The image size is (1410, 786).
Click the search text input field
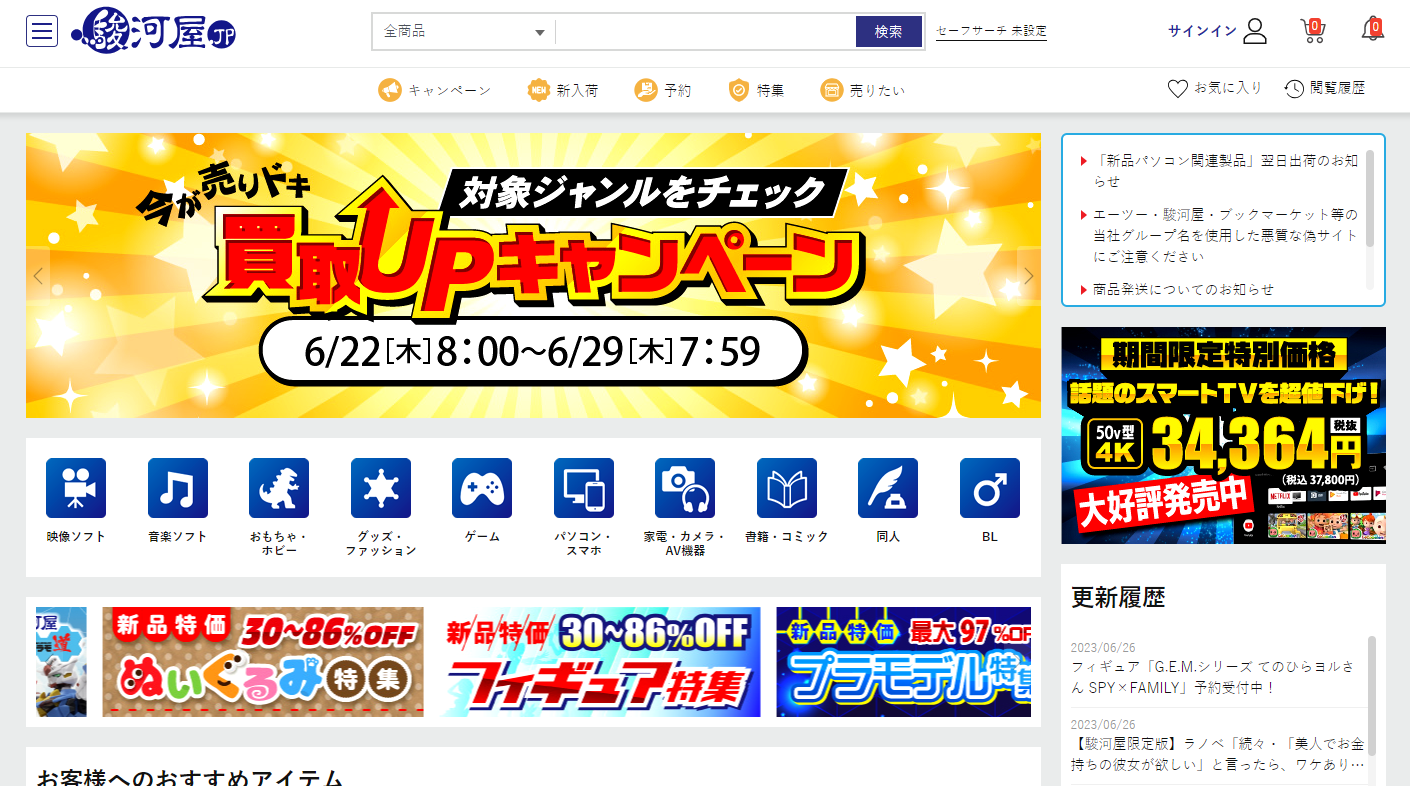tap(705, 32)
